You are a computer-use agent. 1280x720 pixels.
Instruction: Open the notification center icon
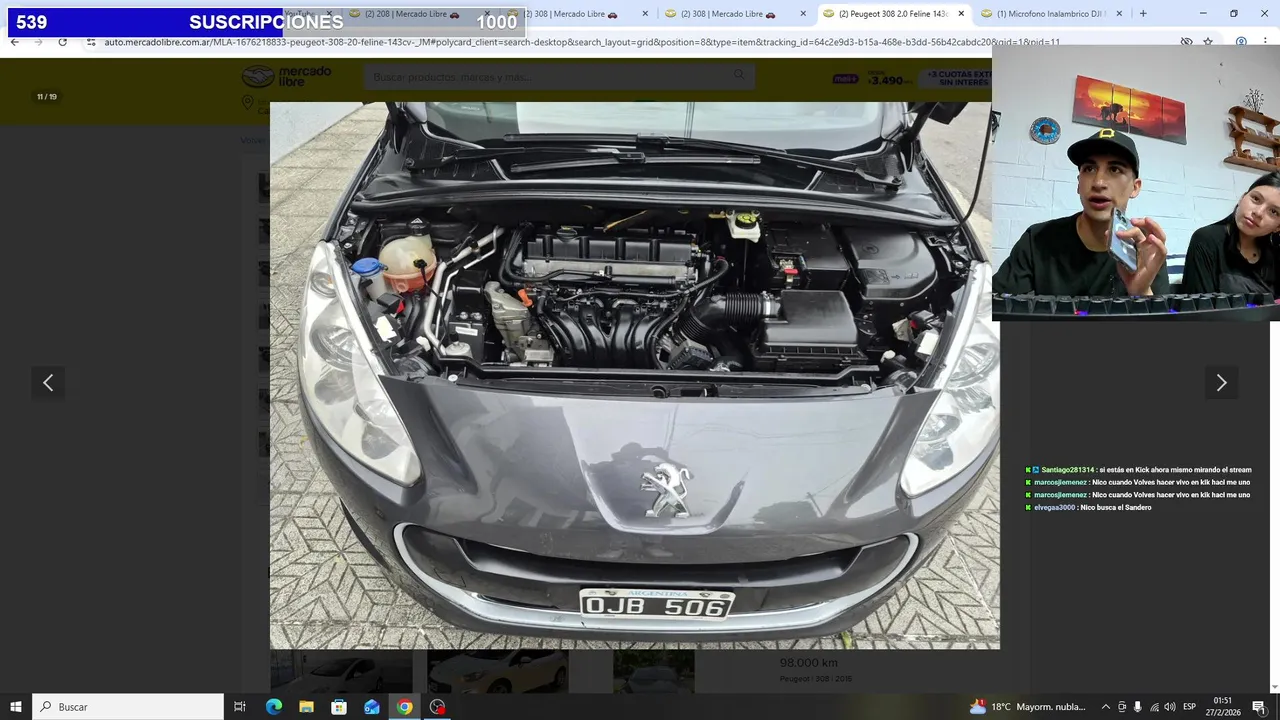[1258, 707]
